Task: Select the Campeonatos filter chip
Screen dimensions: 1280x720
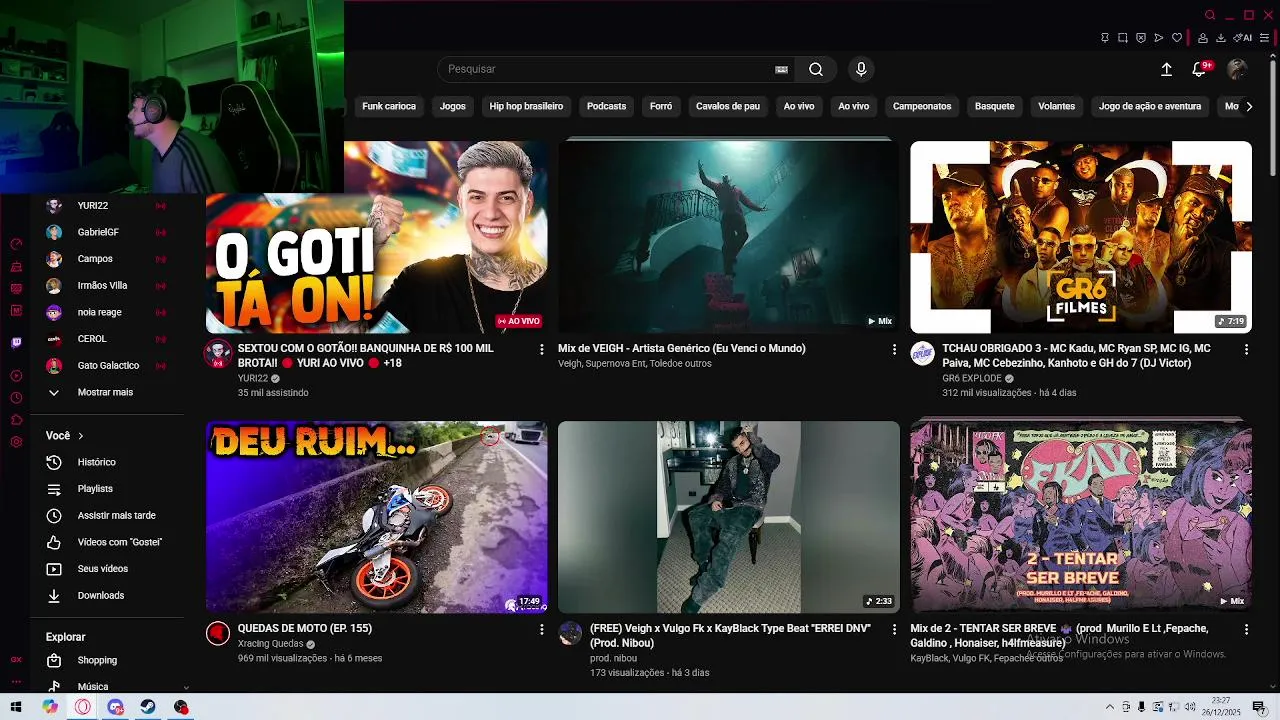Action: [922, 106]
